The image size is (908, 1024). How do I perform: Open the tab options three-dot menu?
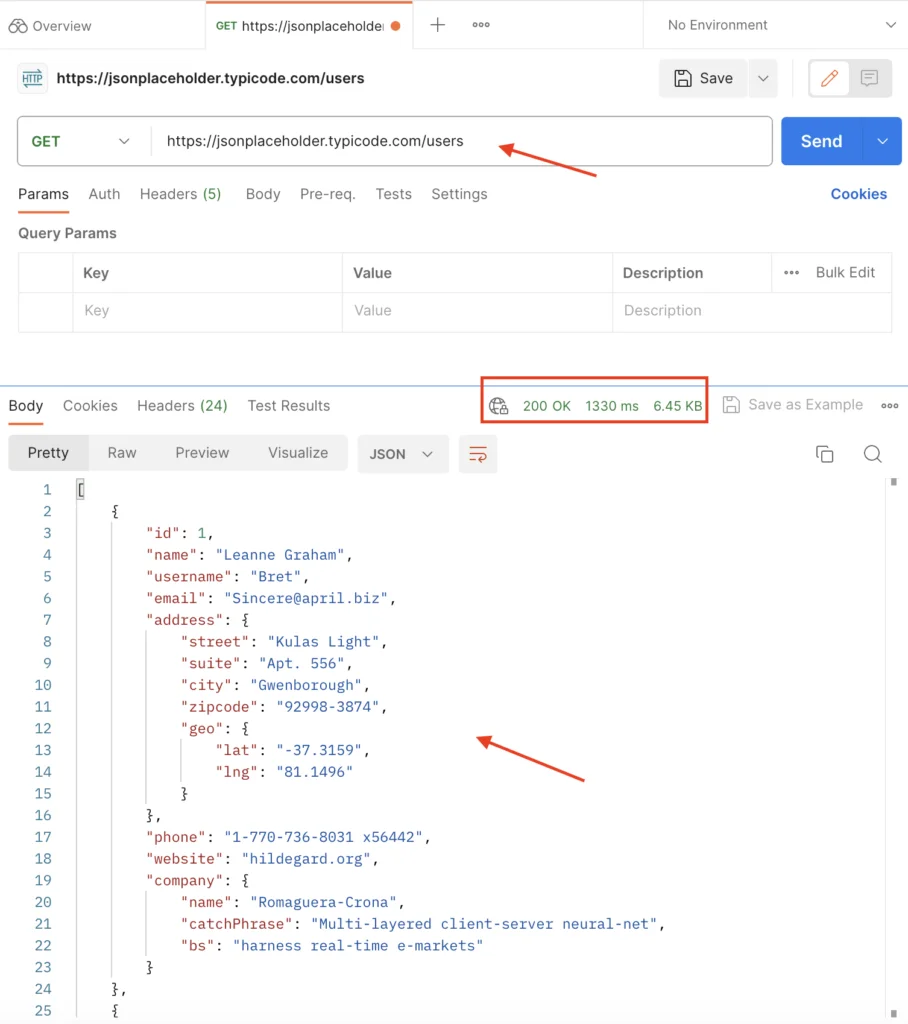coord(481,25)
